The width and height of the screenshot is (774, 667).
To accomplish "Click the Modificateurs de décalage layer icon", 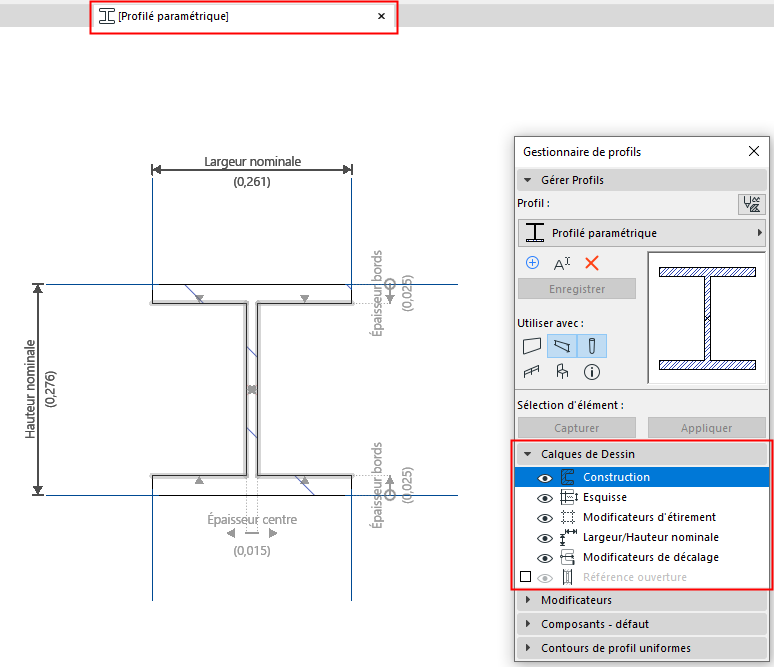I will click(568, 557).
